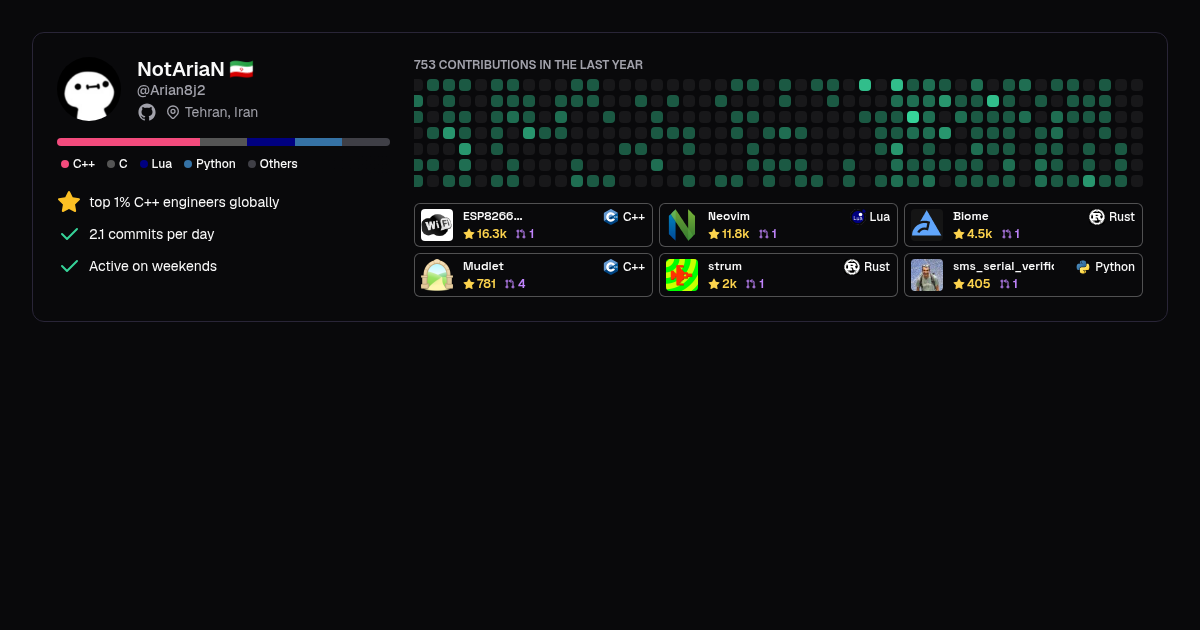Click the Tehran, Iran location text
The image size is (1200, 630).
click(221, 112)
